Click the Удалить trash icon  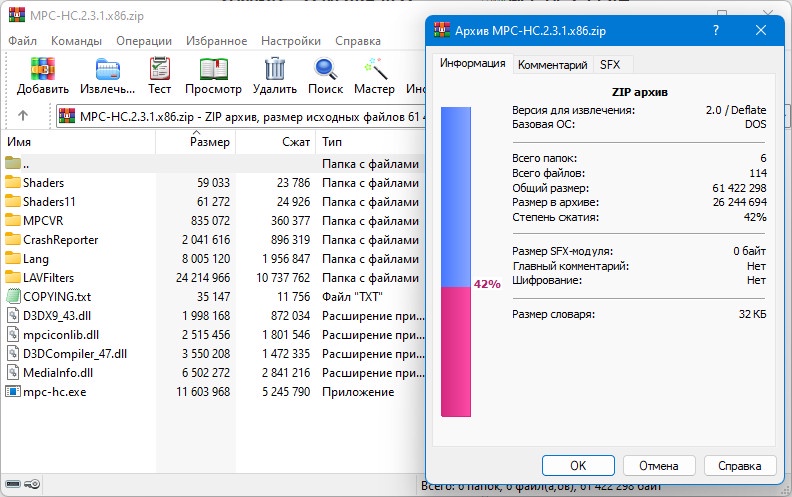(275, 69)
